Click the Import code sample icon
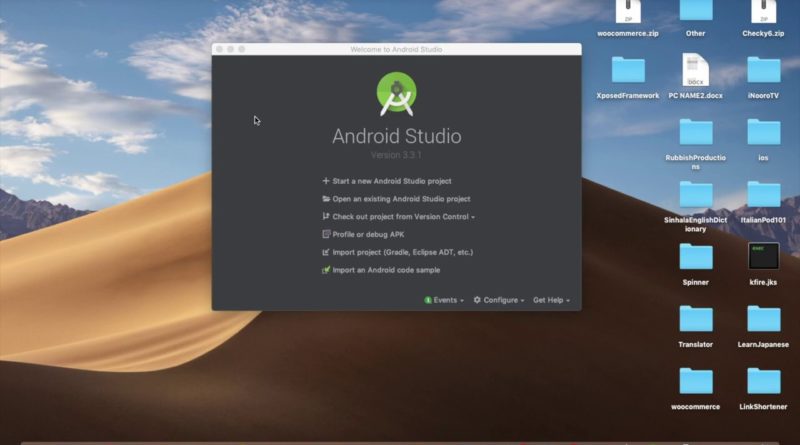Screen dimensions: 800x445 [326, 270]
